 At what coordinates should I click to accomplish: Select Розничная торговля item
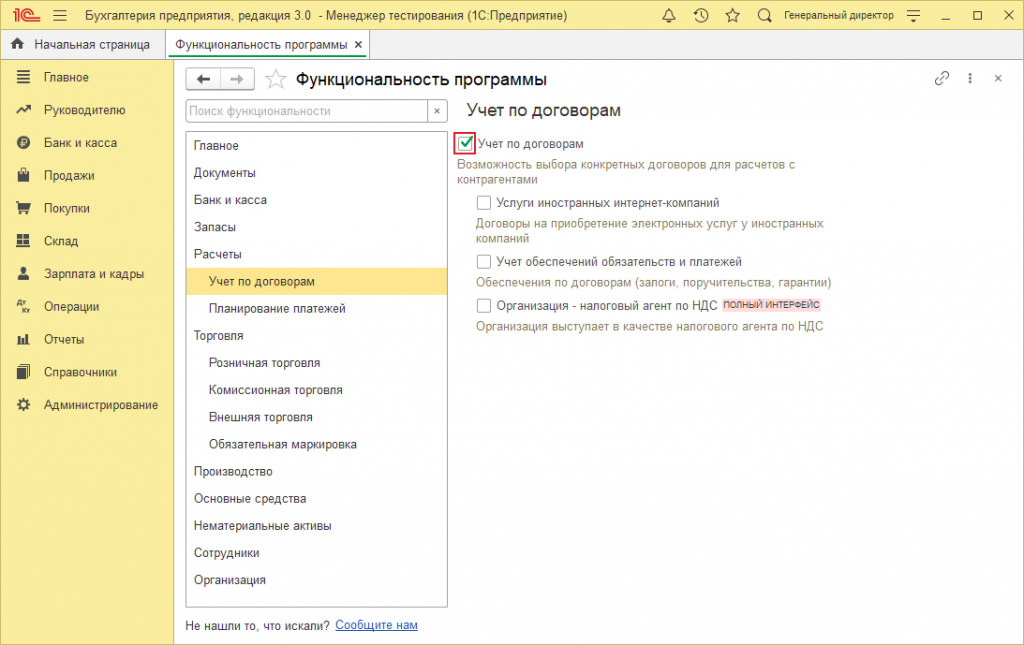click(317, 362)
